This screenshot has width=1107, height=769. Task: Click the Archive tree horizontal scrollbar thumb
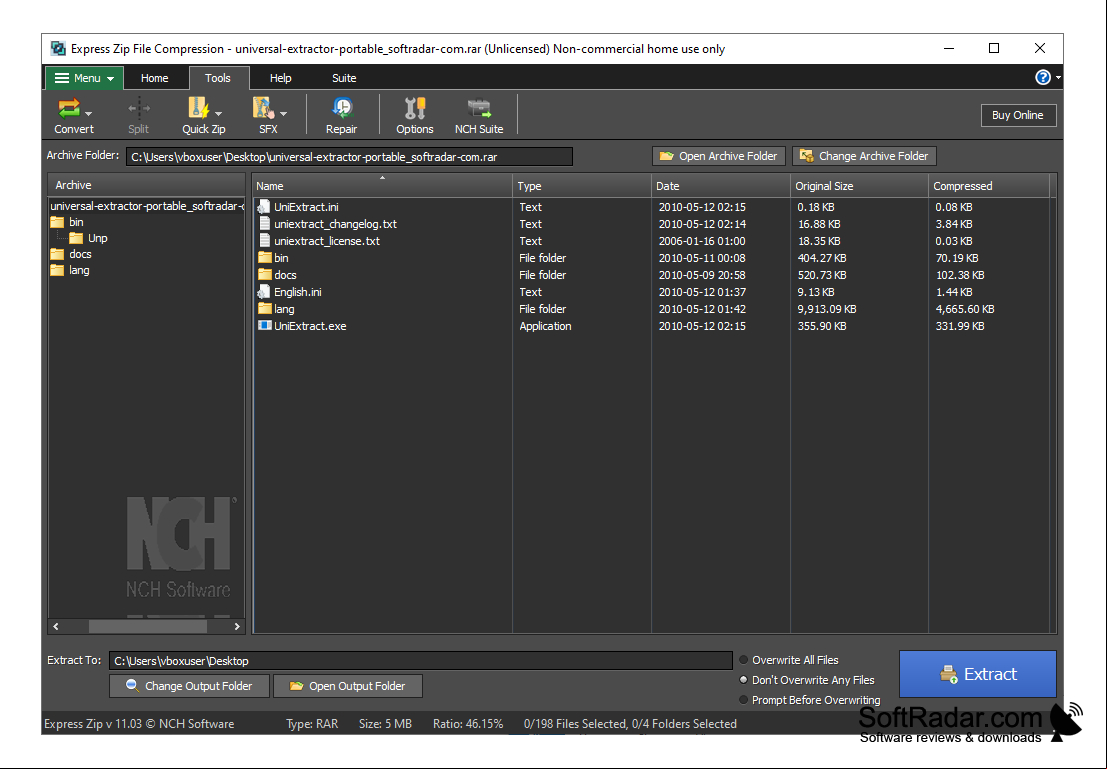(x=148, y=626)
